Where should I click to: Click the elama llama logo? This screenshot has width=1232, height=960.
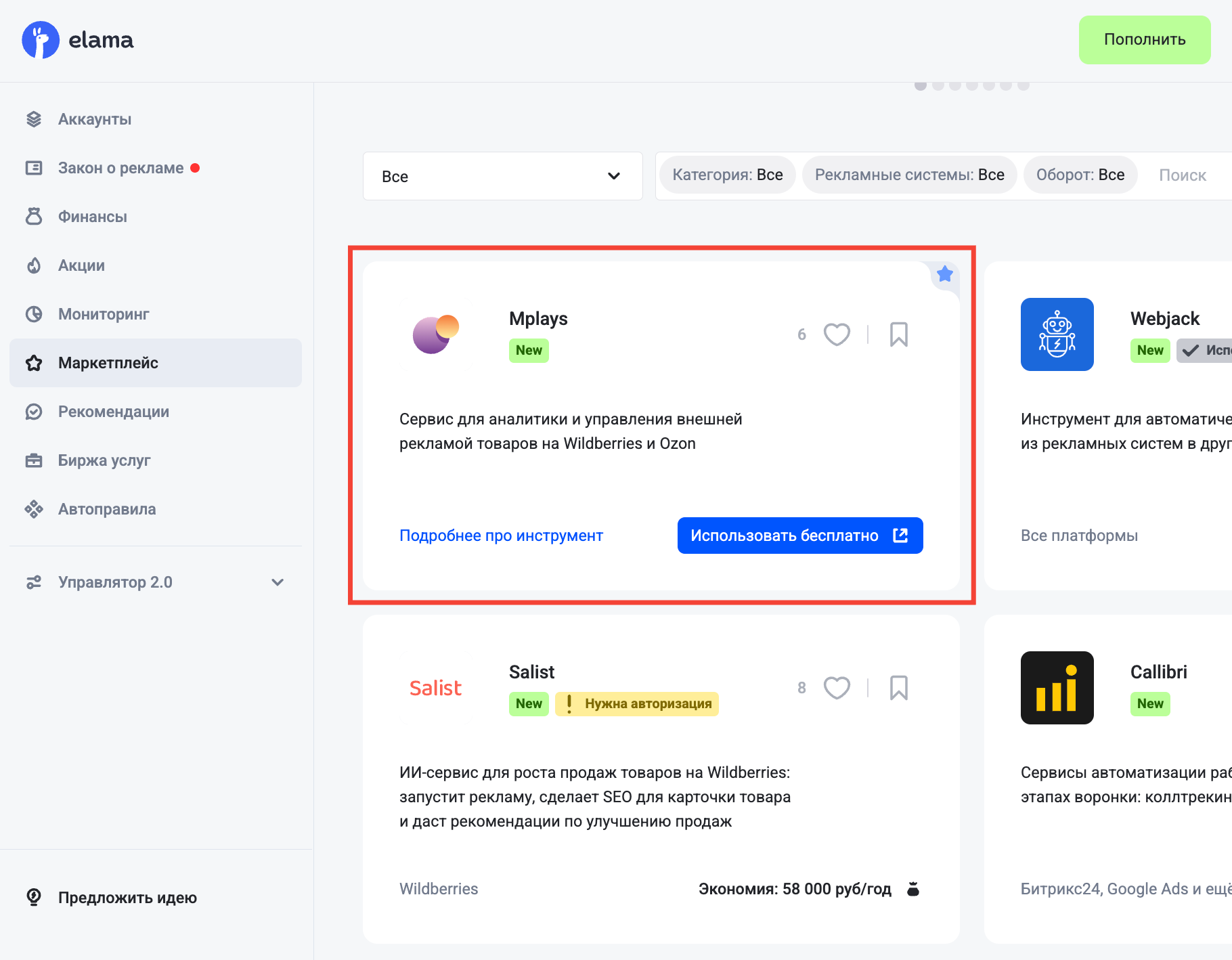tap(41, 40)
